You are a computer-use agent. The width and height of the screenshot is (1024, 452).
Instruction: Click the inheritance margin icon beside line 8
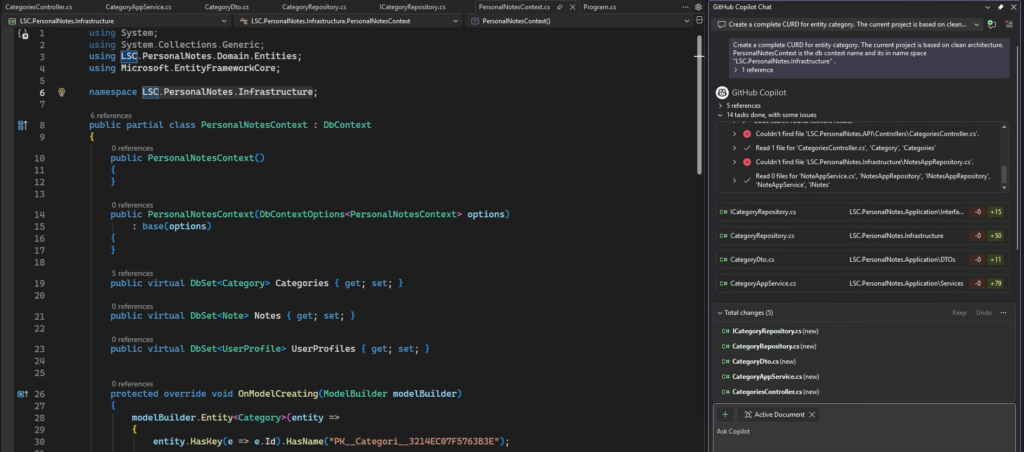point(22,125)
